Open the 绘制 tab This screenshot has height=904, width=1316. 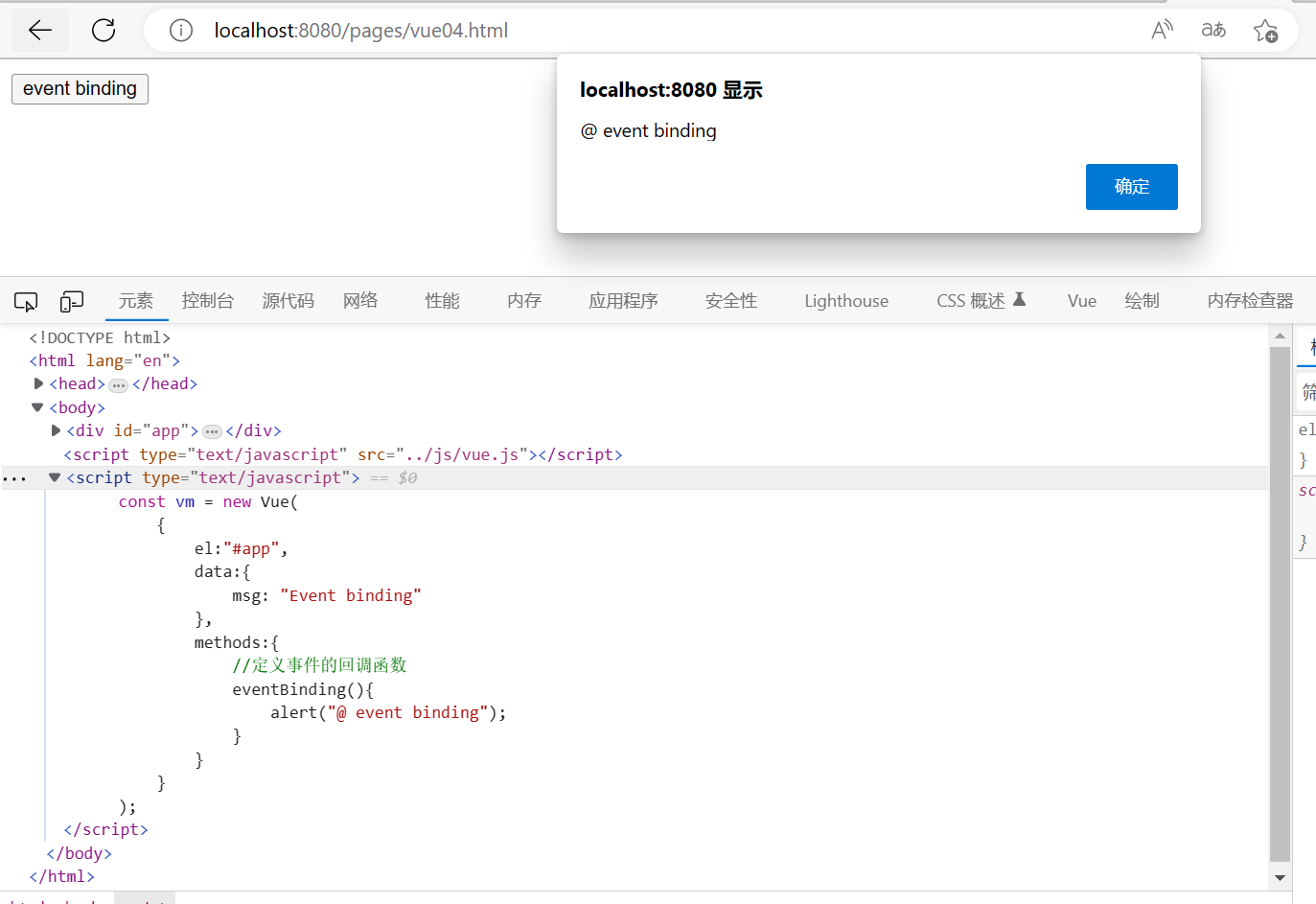(1143, 301)
